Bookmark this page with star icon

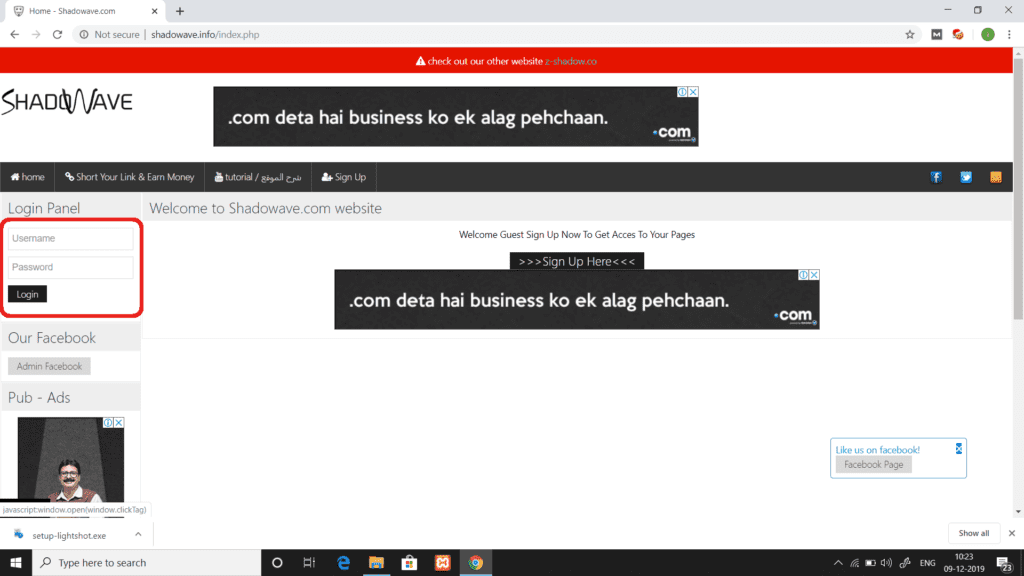point(910,35)
